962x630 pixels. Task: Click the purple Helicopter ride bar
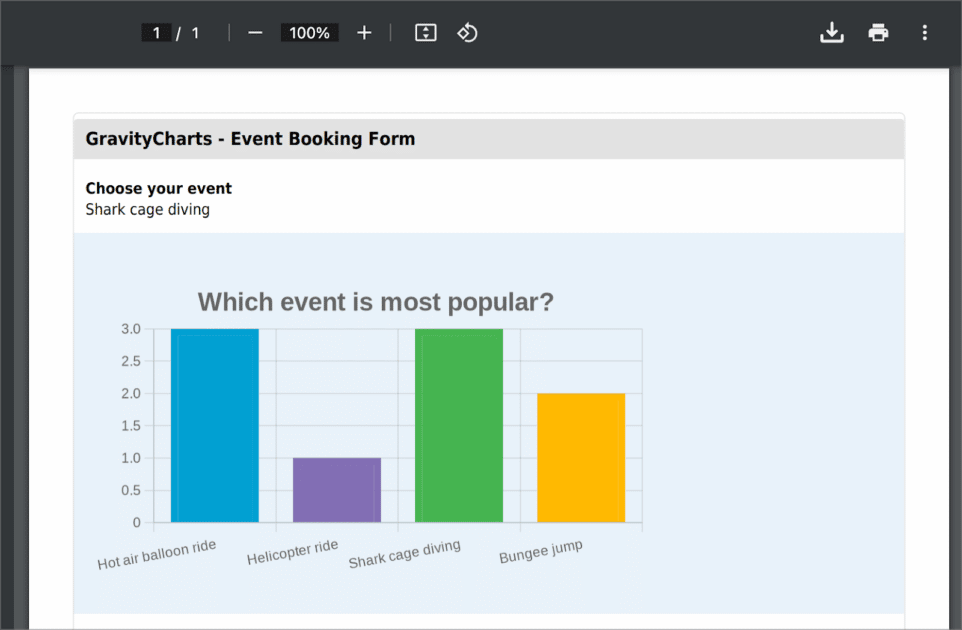336,489
